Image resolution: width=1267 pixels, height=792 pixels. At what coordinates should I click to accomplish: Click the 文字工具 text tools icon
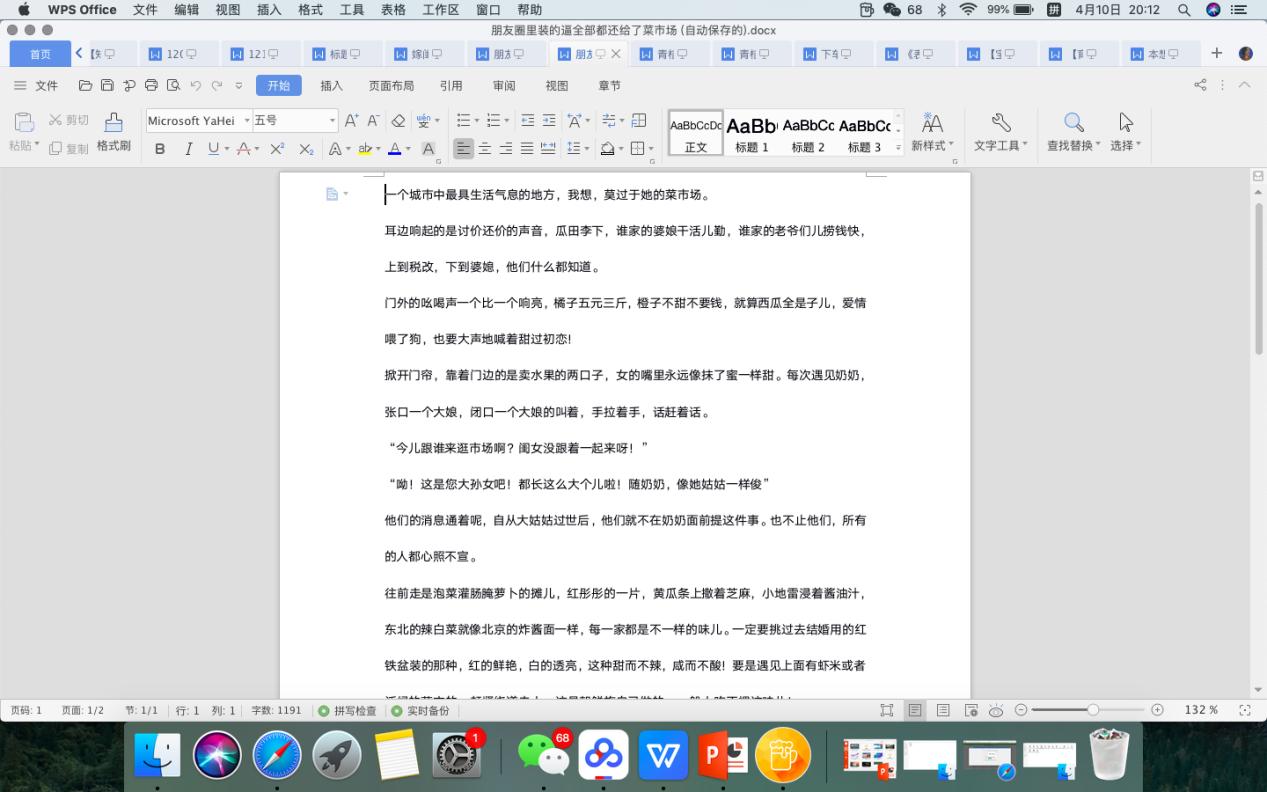1000,130
